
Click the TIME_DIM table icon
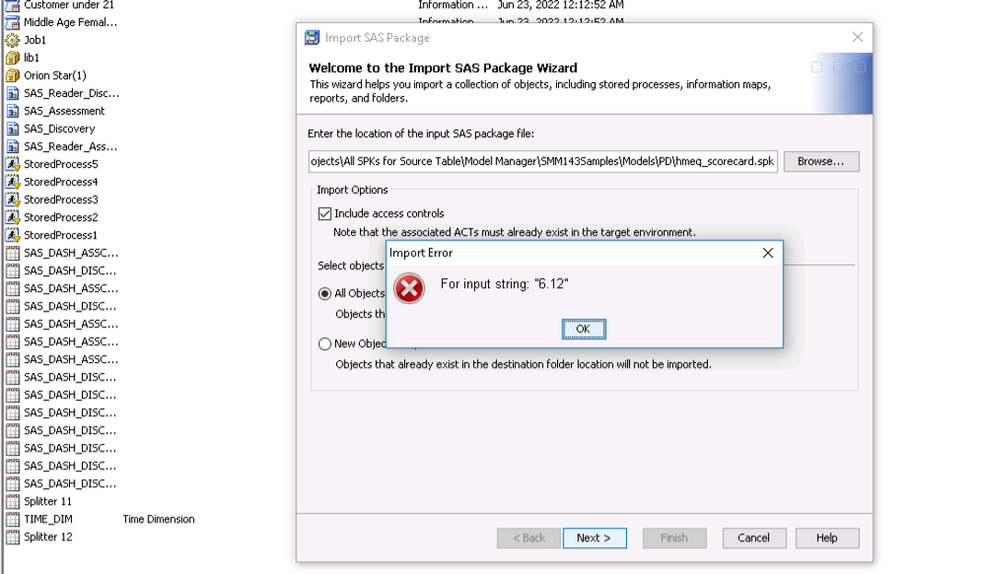click(12, 519)
